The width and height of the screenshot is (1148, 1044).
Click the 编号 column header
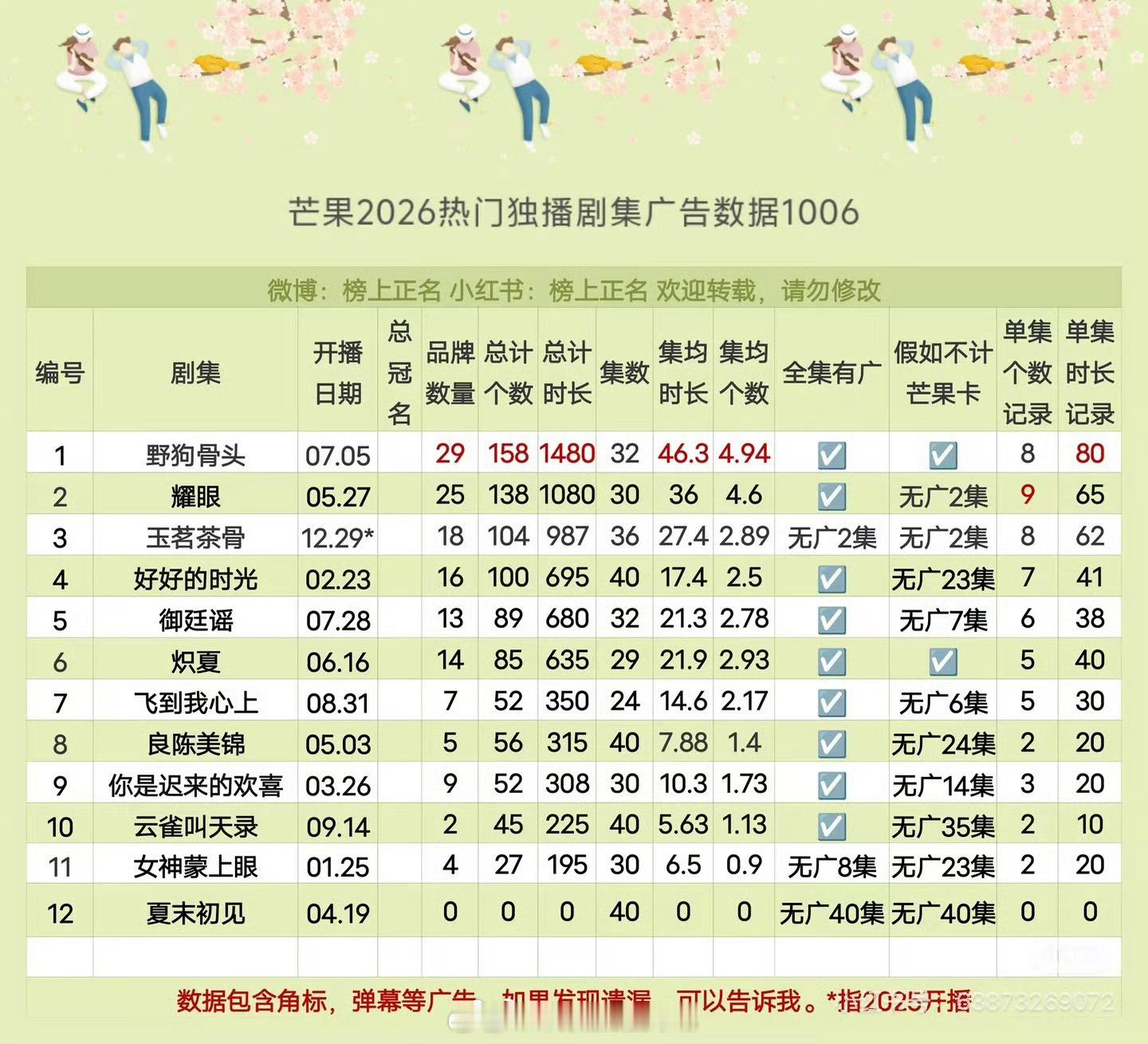tap(60, 372)
